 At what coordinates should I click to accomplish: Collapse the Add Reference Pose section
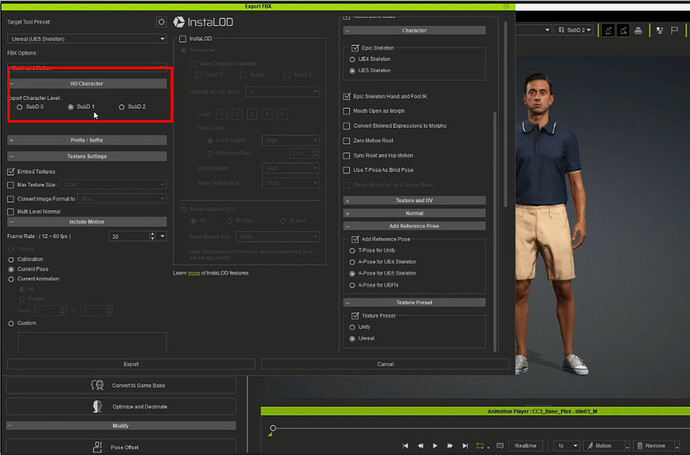414,226
